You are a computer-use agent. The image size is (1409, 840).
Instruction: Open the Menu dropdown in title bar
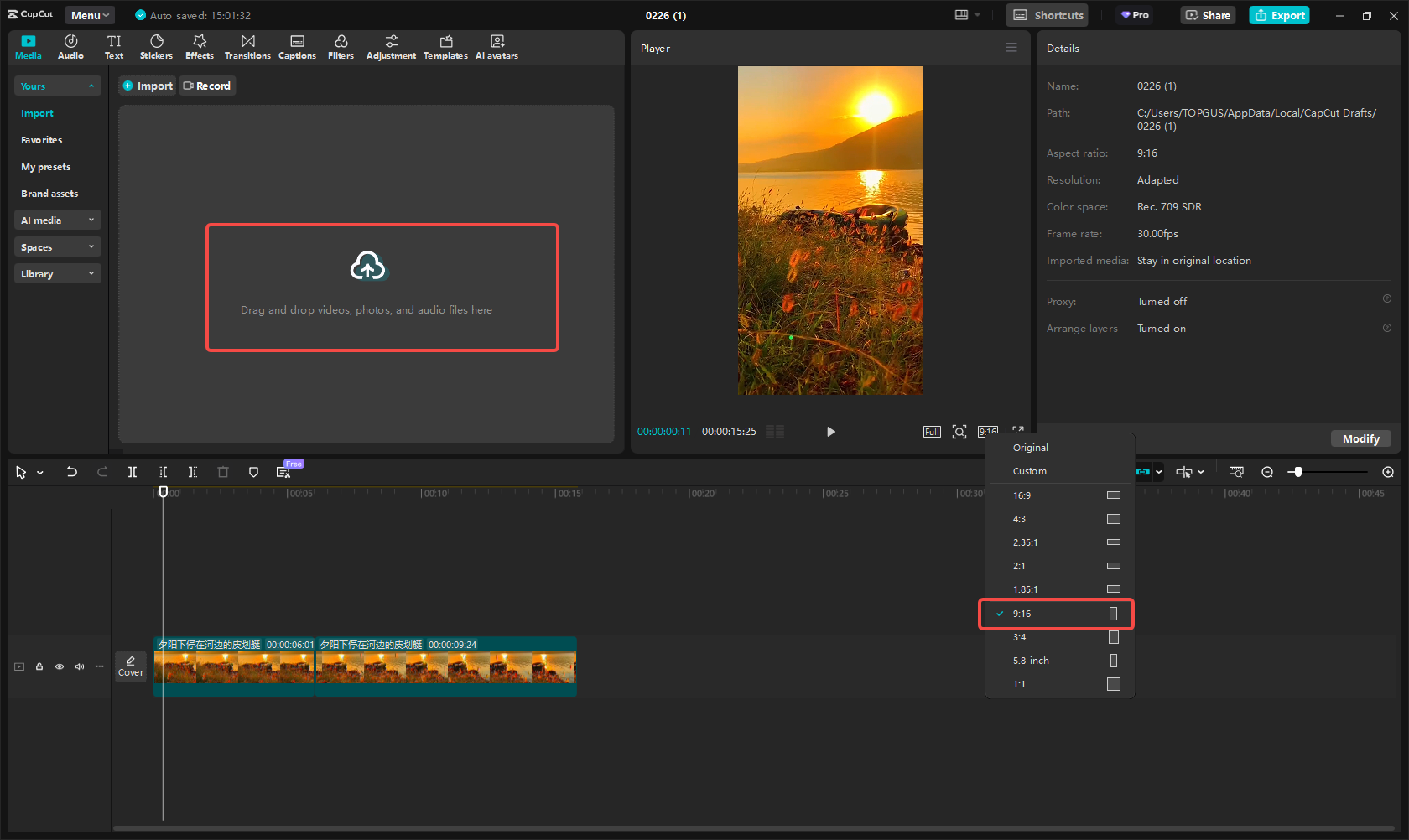point(90,15)
